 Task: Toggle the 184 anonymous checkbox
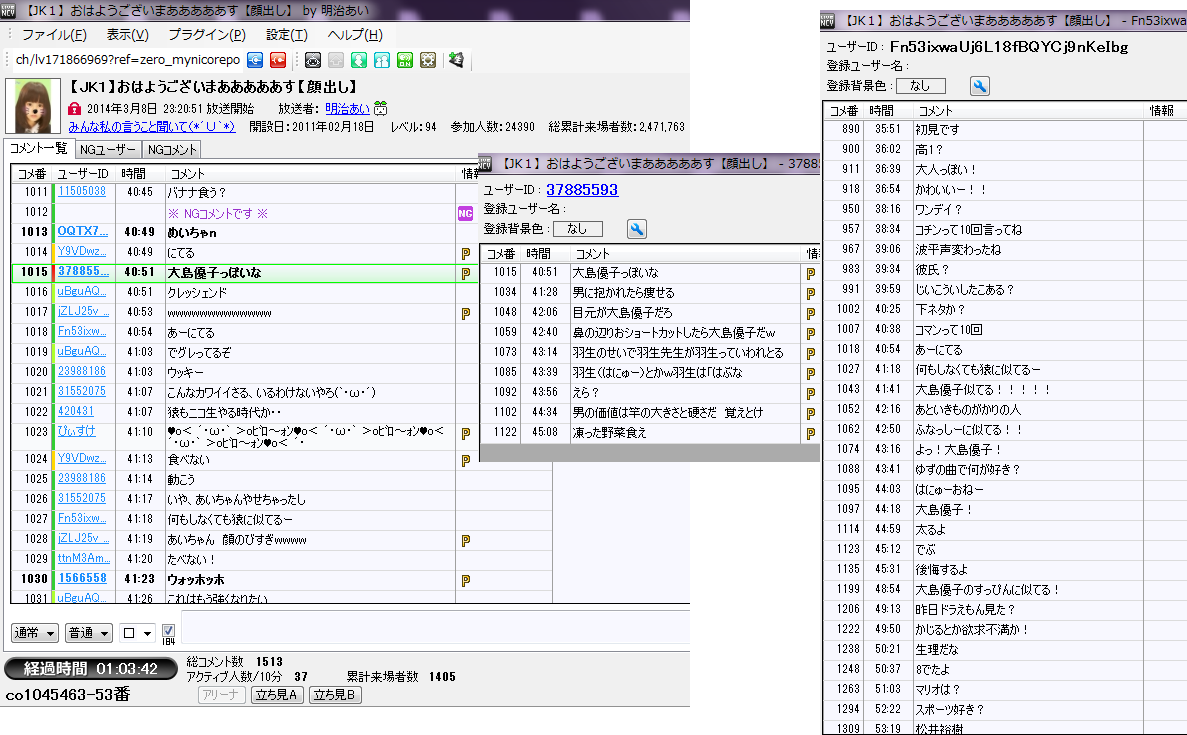tap(168, 632)
